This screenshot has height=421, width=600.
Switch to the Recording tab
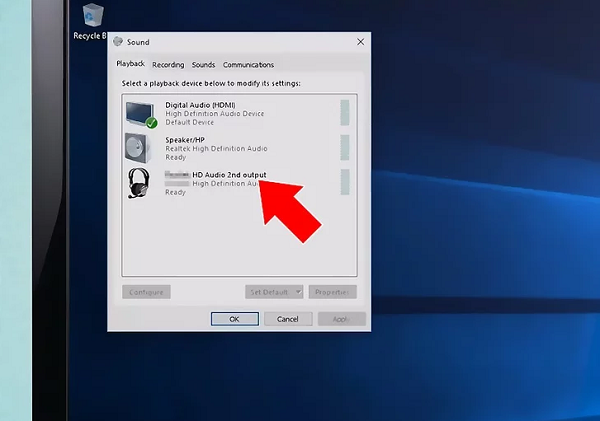(x=168, y=65)
